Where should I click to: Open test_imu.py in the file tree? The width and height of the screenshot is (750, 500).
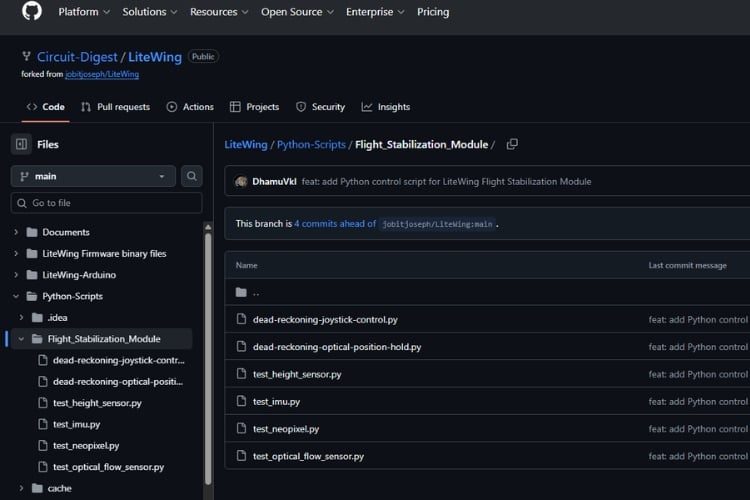tap(77, 424)
